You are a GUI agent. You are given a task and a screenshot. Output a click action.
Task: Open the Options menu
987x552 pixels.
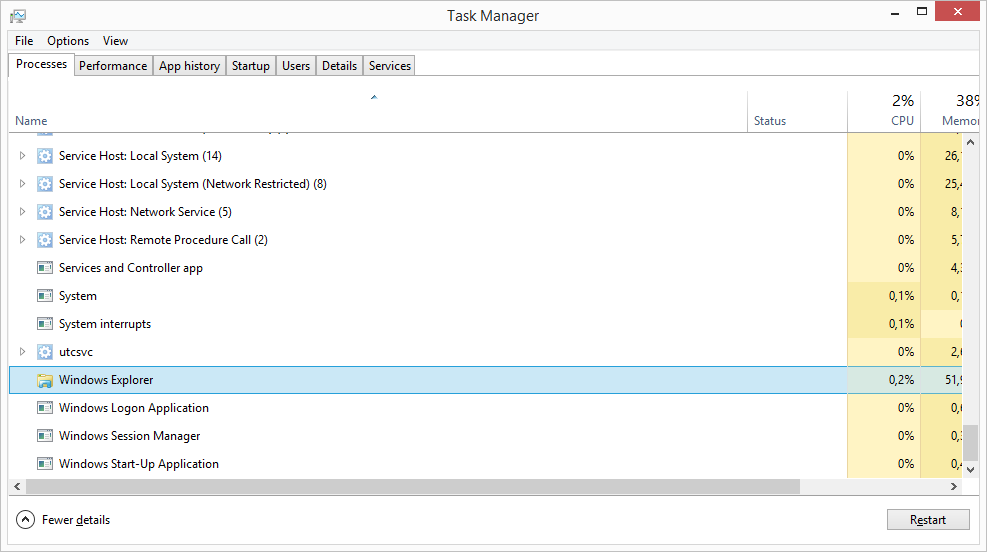pyautogui.click(x=68, y=41)
